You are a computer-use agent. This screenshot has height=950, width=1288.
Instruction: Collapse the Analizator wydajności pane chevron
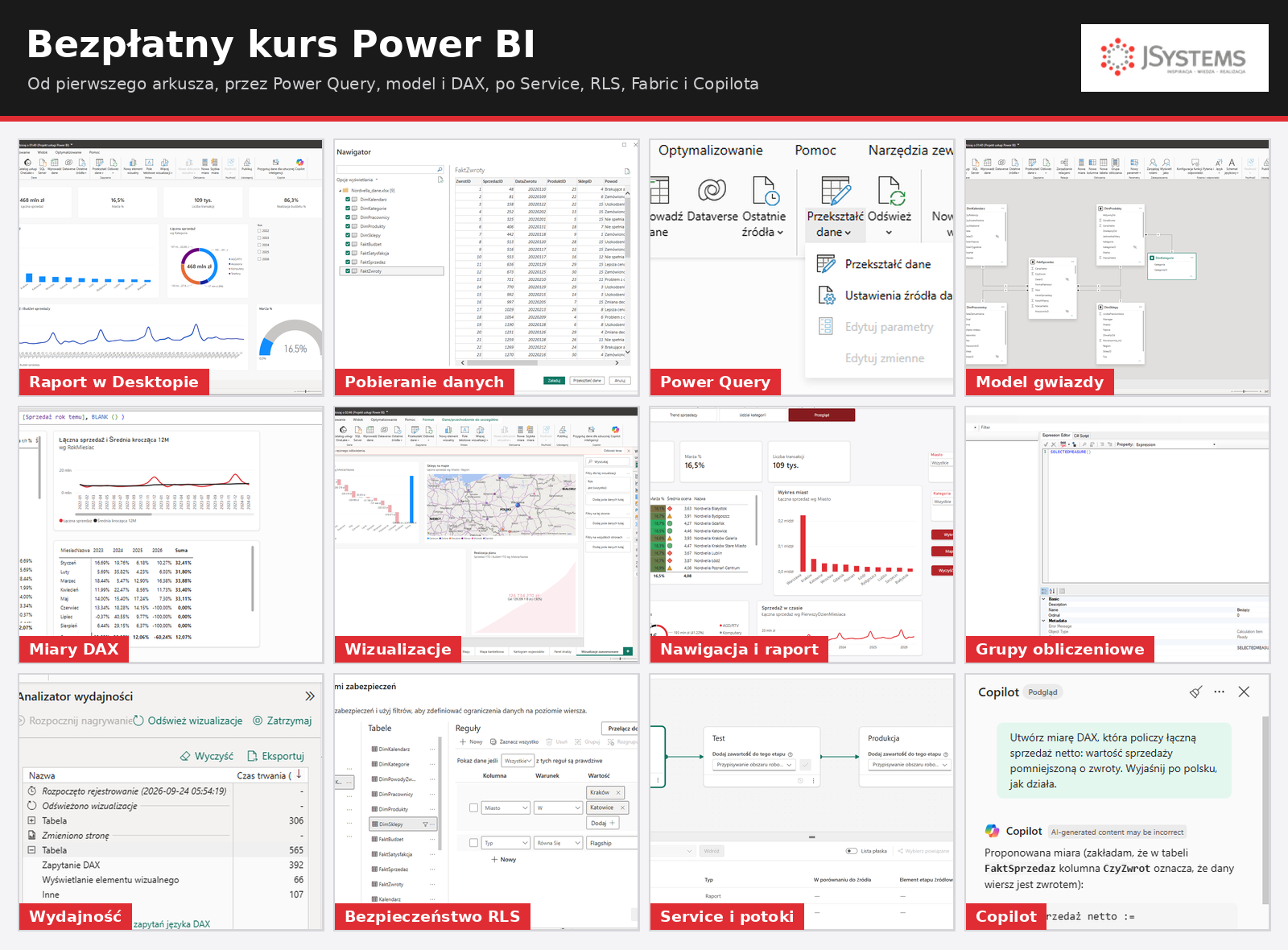(310, 696)
